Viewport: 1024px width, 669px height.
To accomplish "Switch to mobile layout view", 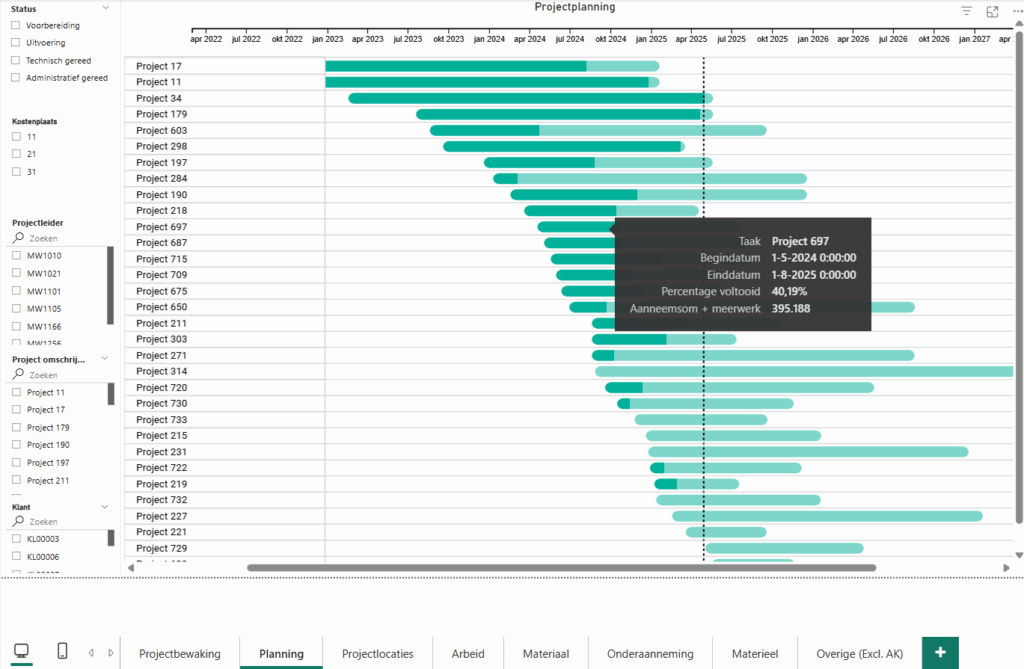I will coord(62,652).
